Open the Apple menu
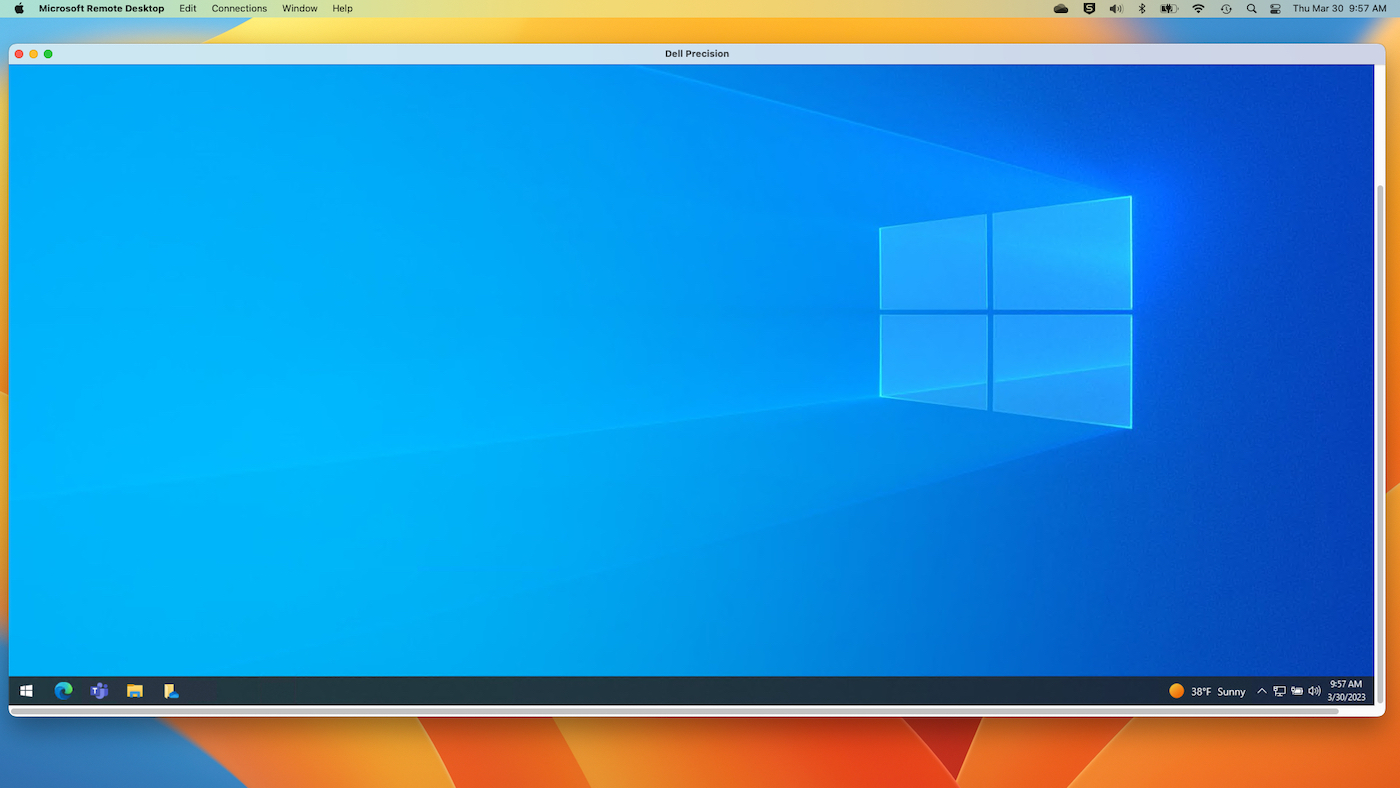1400x788 pixels. point(18,8)
